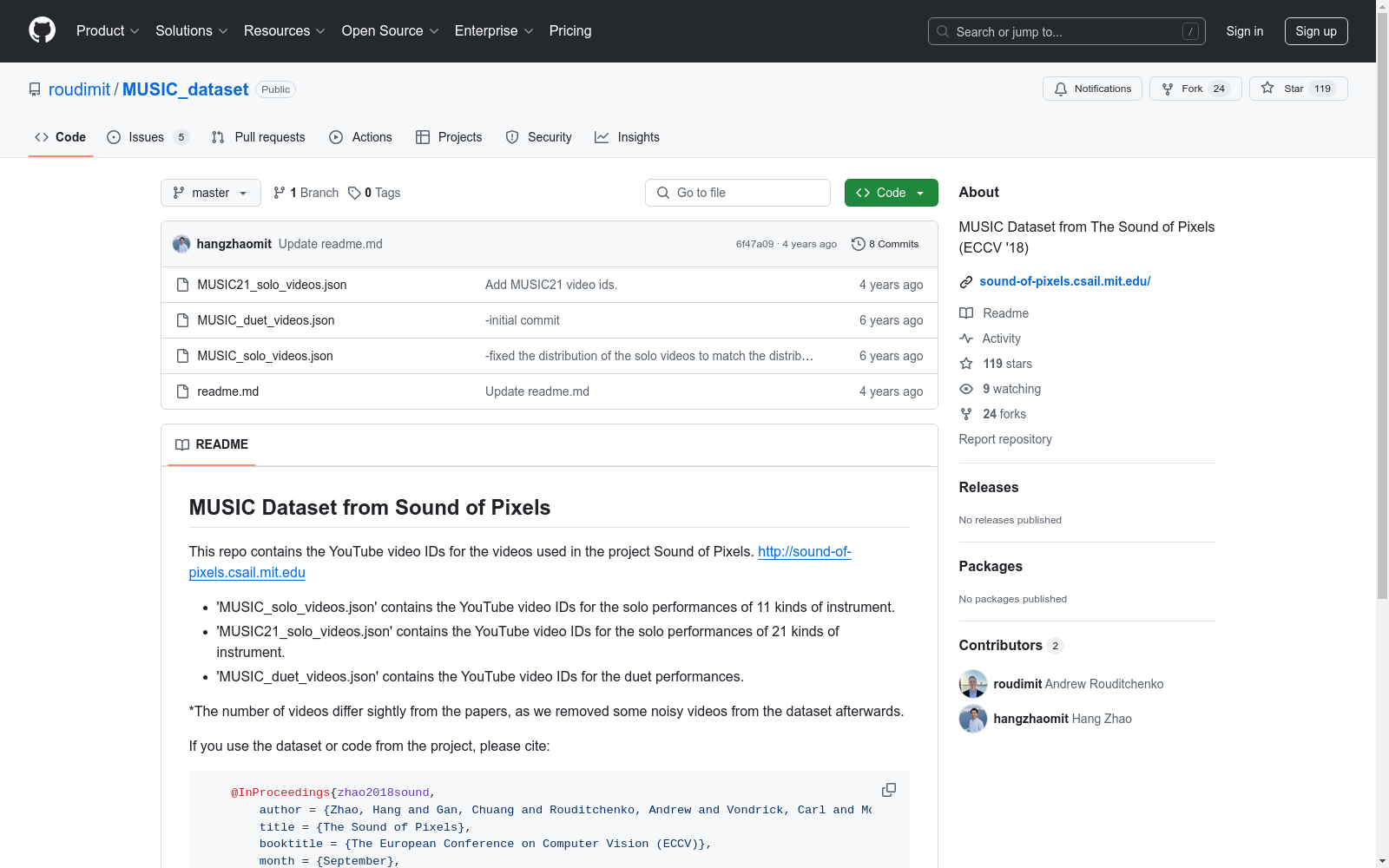The height and width of the screenshot is (868, 1389).
Task: Click the star icon next to 119 stars
Action: point(966,364)
